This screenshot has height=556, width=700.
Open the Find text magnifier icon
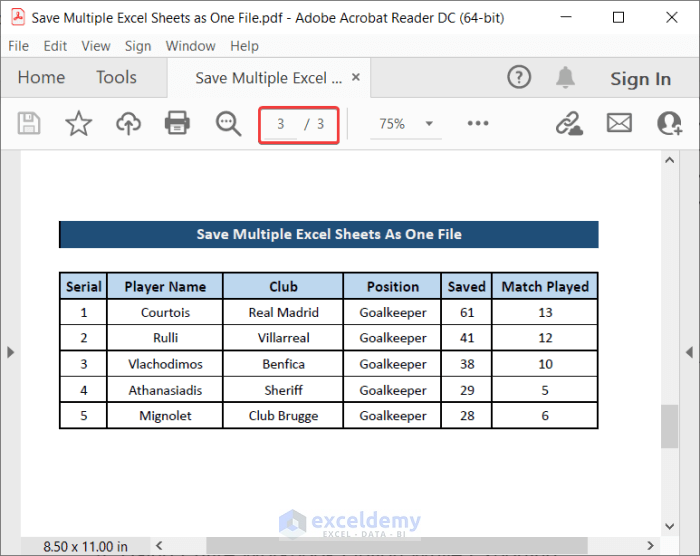point(228,124)
